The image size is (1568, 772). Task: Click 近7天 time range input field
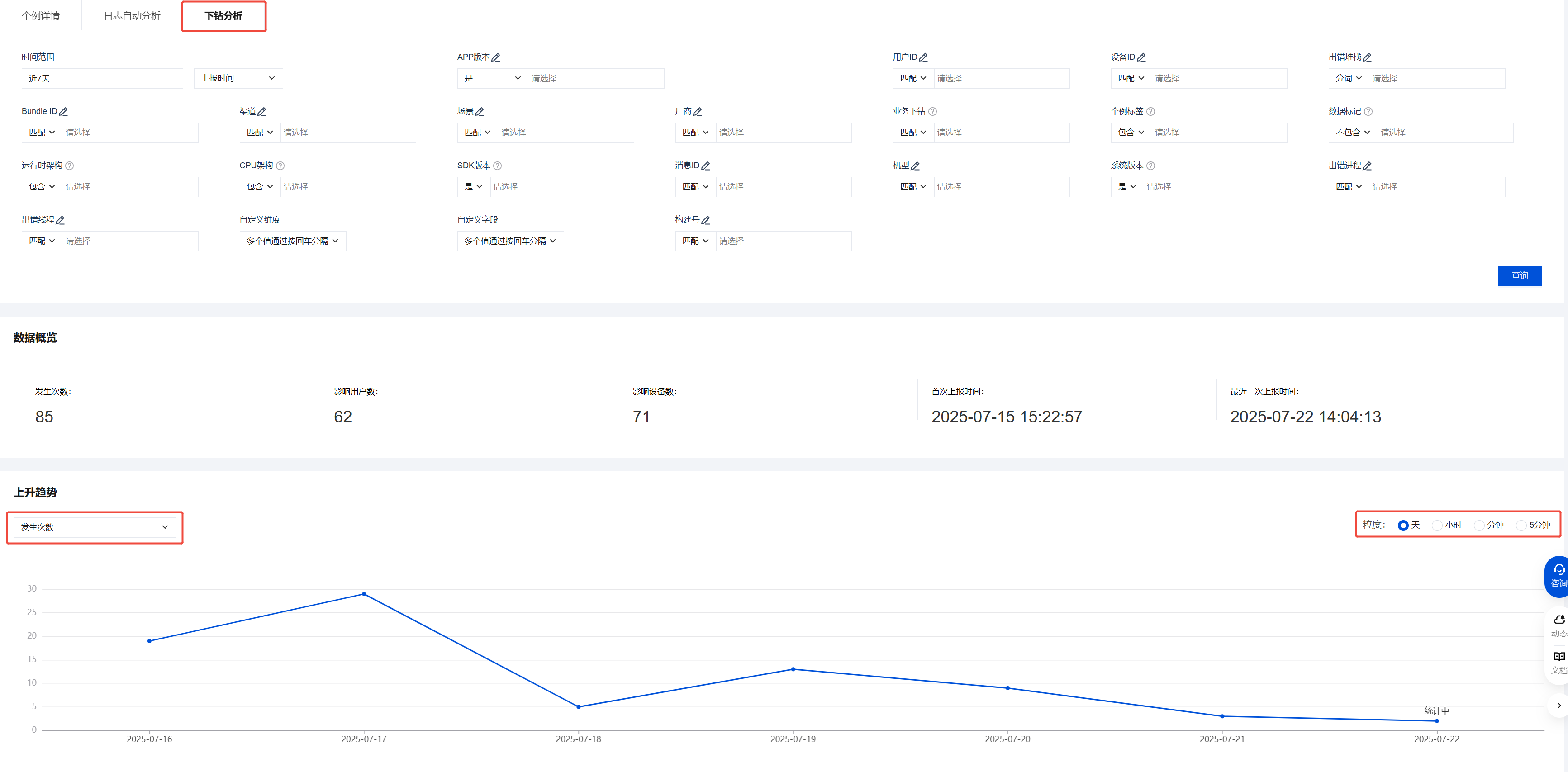pos(102,79)
